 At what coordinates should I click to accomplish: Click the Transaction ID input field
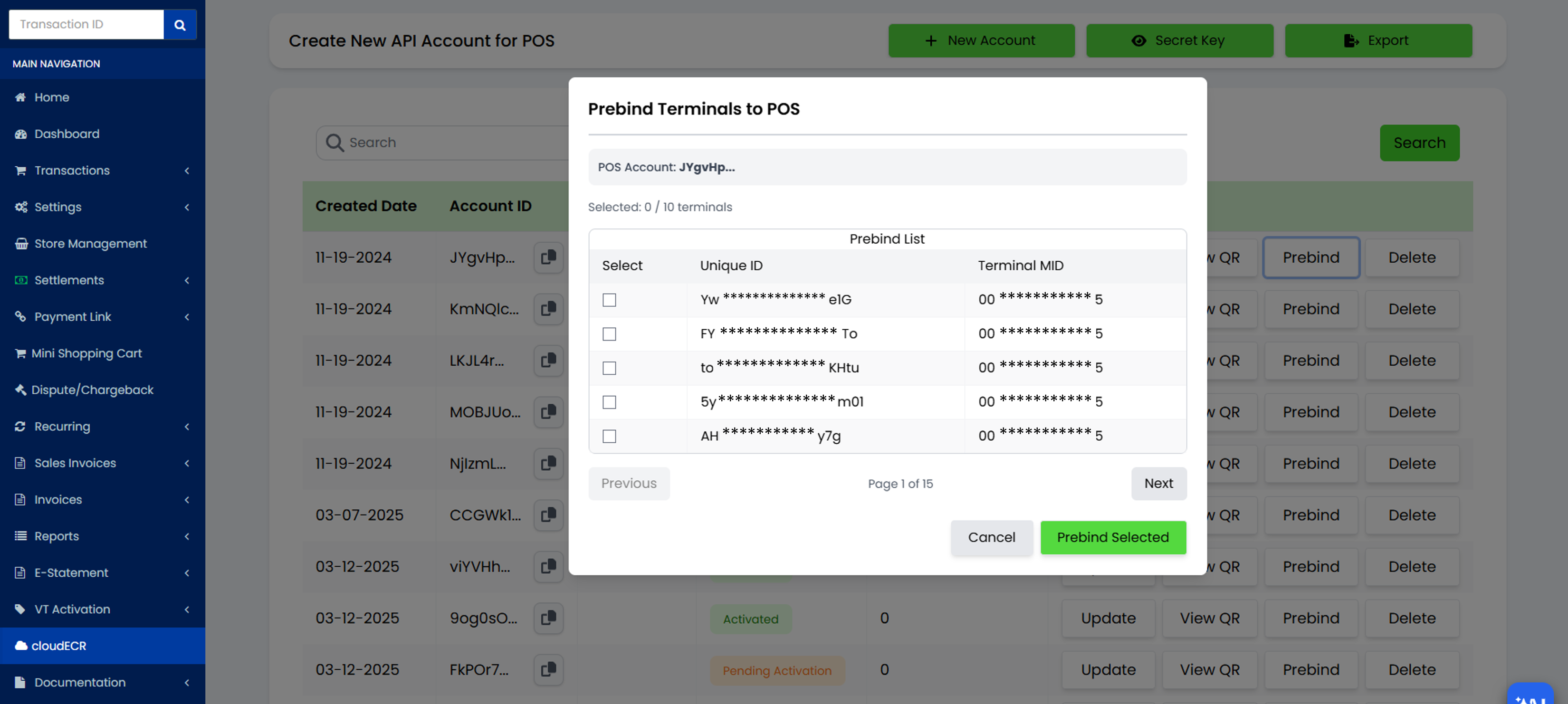pyautogui.click(x=86, y=24)
